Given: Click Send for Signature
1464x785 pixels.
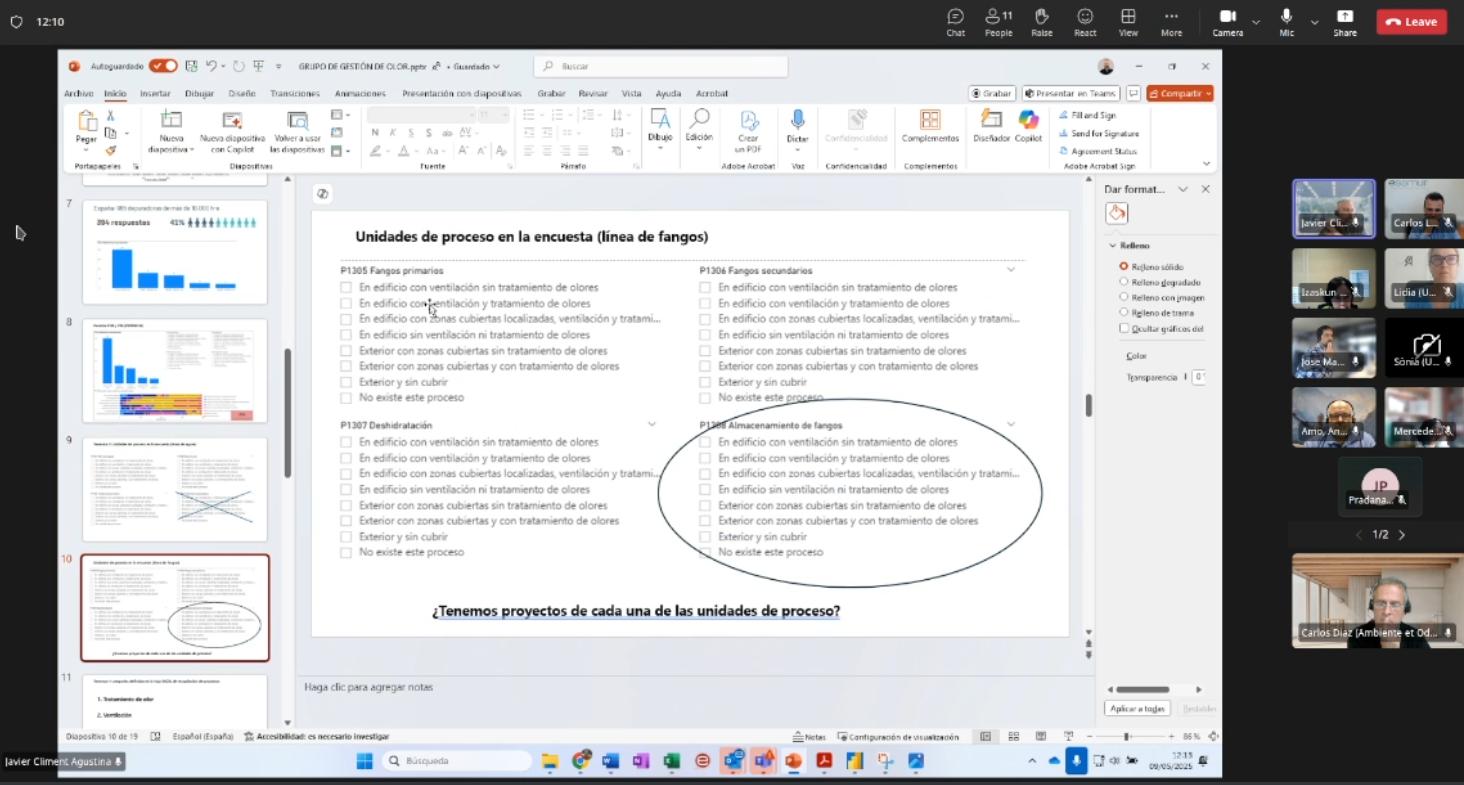Looking at the screenshot, I should click(x=1097, y=133).
